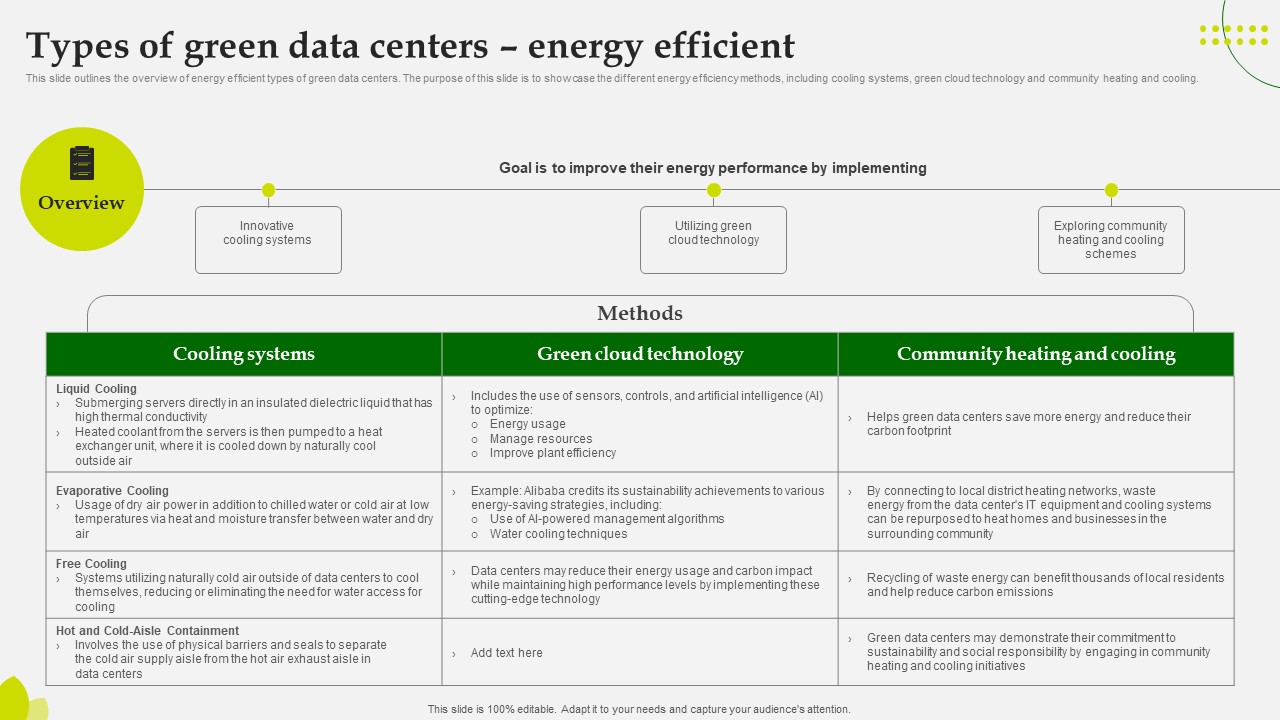Viewport: 1280px width, 720px height.
Task: Select 'Exploring community heating and cooling schemes' box
Action: pos(1111,240)
